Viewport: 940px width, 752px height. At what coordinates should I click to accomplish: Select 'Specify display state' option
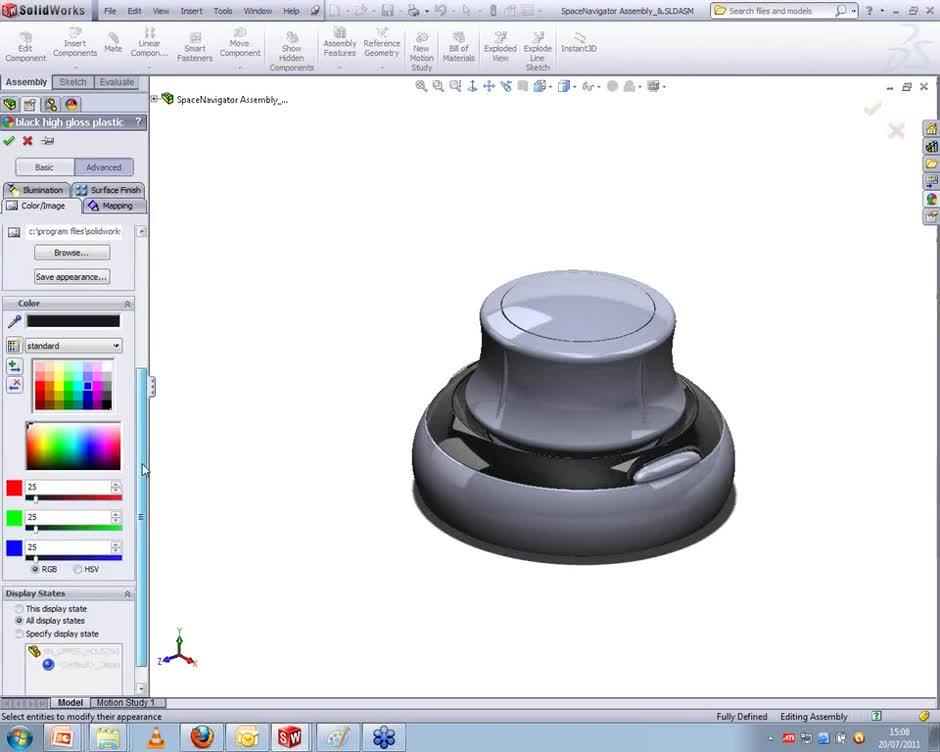click(20, 634)
